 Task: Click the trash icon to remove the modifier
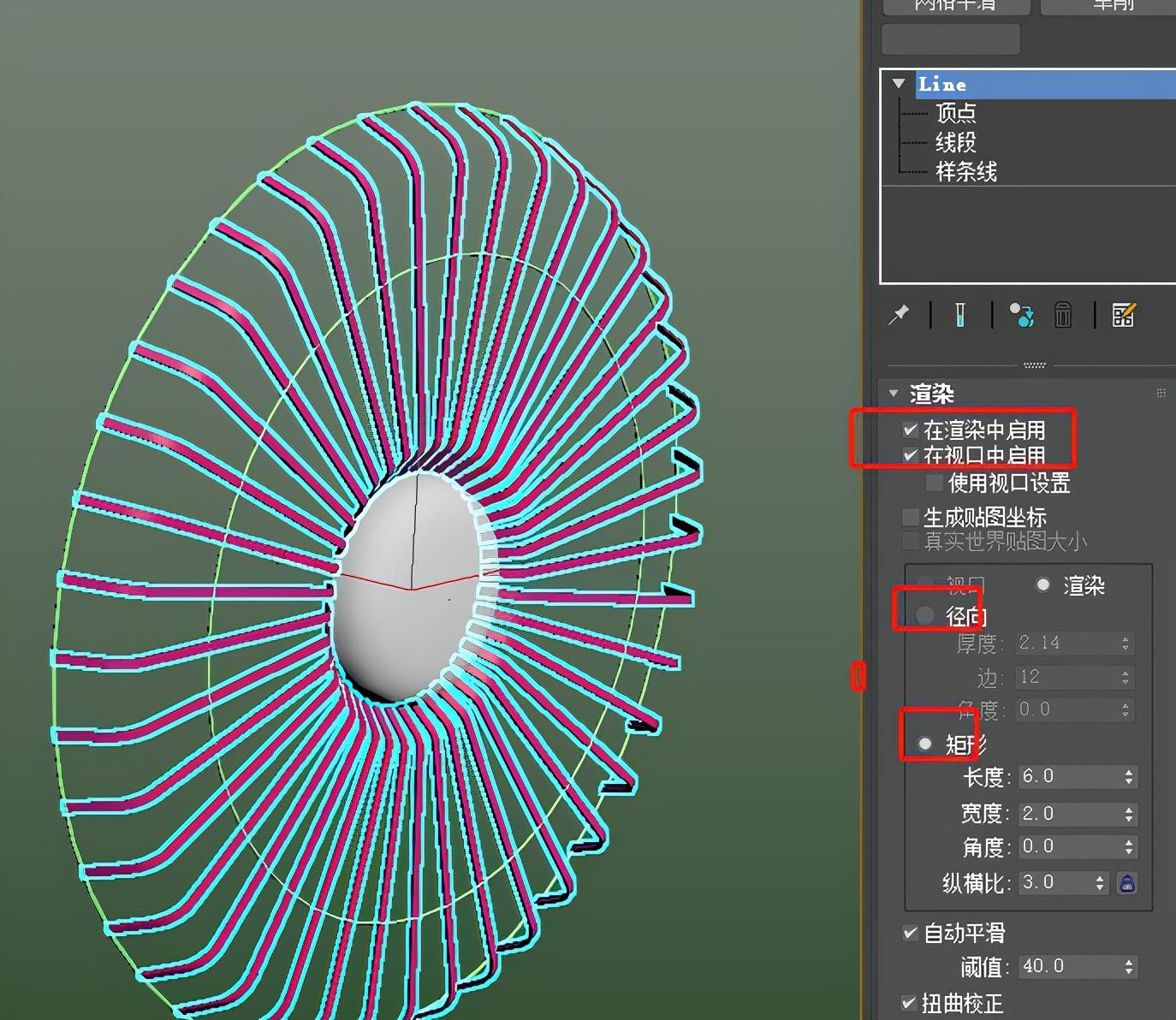click(1063, 315)
